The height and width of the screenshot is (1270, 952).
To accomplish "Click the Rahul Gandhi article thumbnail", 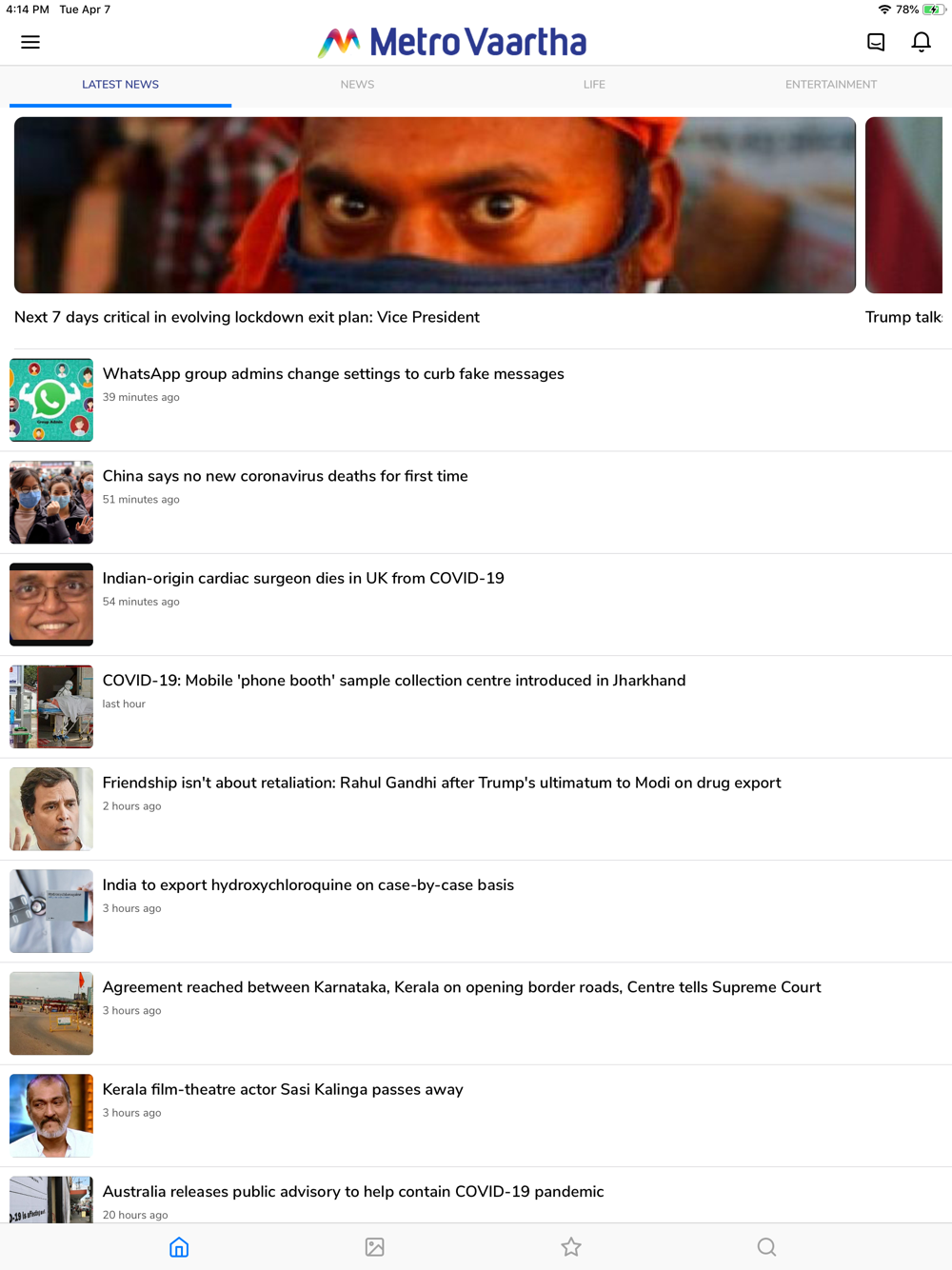I will 51,809.
